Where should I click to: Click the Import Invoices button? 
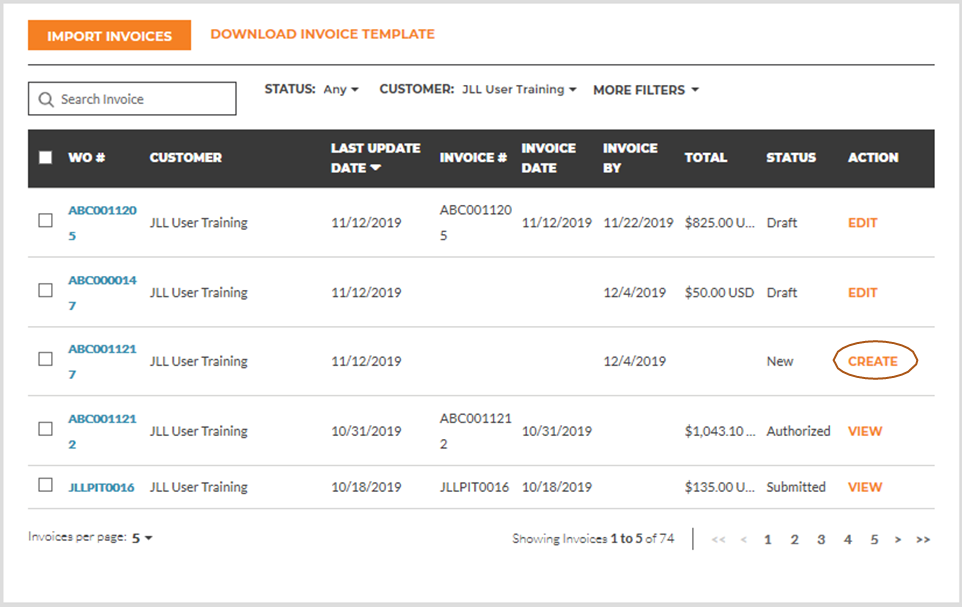click(109, 36)
